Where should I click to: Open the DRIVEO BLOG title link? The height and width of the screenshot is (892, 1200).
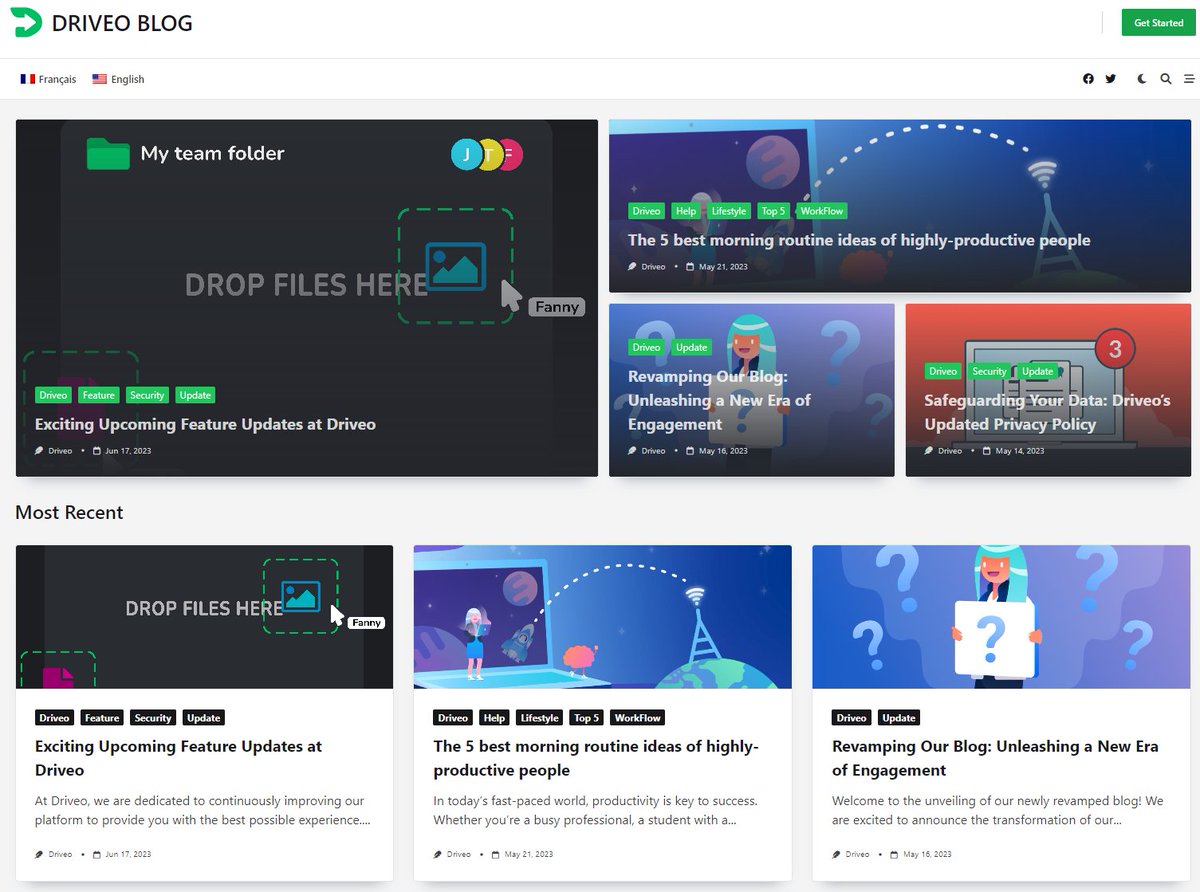(122, 23)
